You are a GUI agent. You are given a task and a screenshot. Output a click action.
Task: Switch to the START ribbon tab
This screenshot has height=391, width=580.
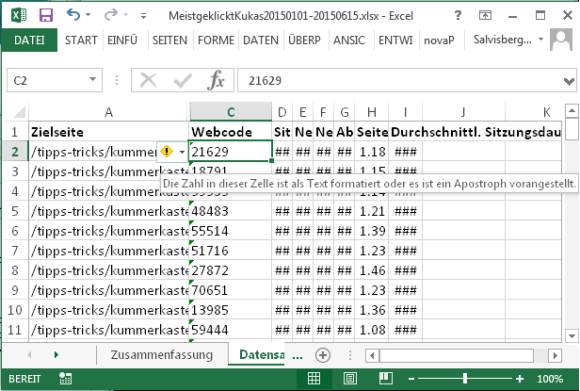pyautogui.click(x=81, y=40)
